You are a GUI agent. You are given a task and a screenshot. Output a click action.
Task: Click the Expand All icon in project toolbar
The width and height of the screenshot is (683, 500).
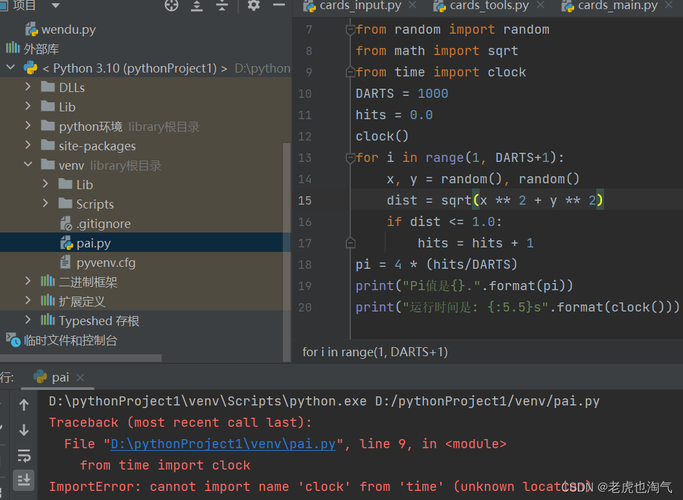coord(197,6)
